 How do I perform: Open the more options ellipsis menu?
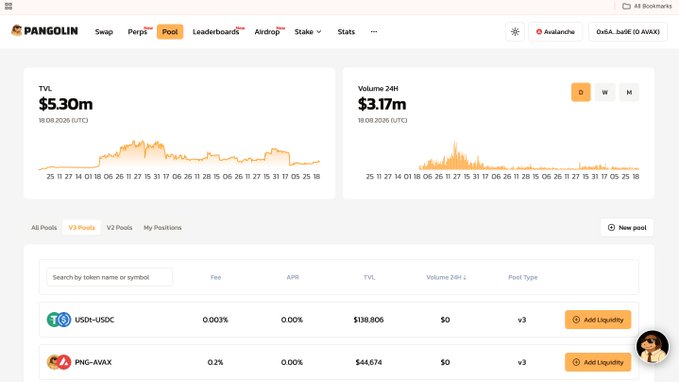tap(374, 32)
